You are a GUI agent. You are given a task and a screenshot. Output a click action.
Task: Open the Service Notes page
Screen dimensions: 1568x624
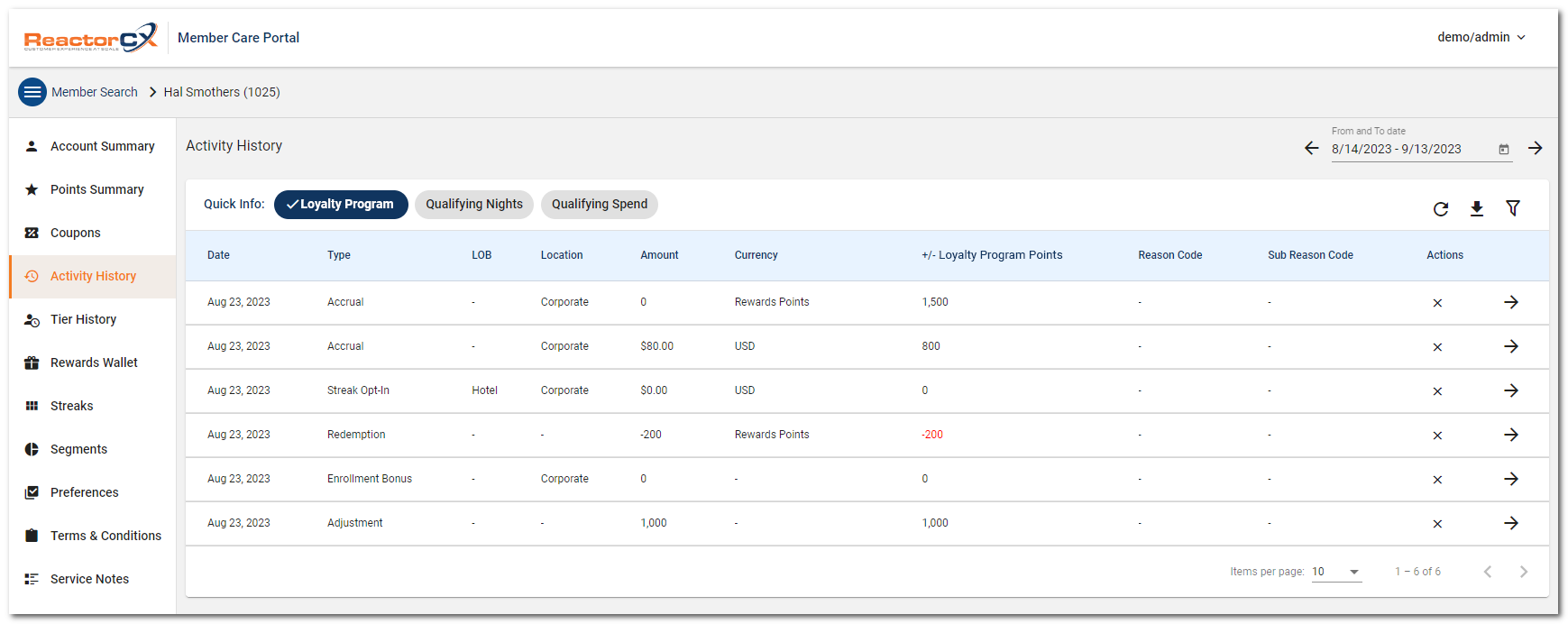tap(89, 579)
